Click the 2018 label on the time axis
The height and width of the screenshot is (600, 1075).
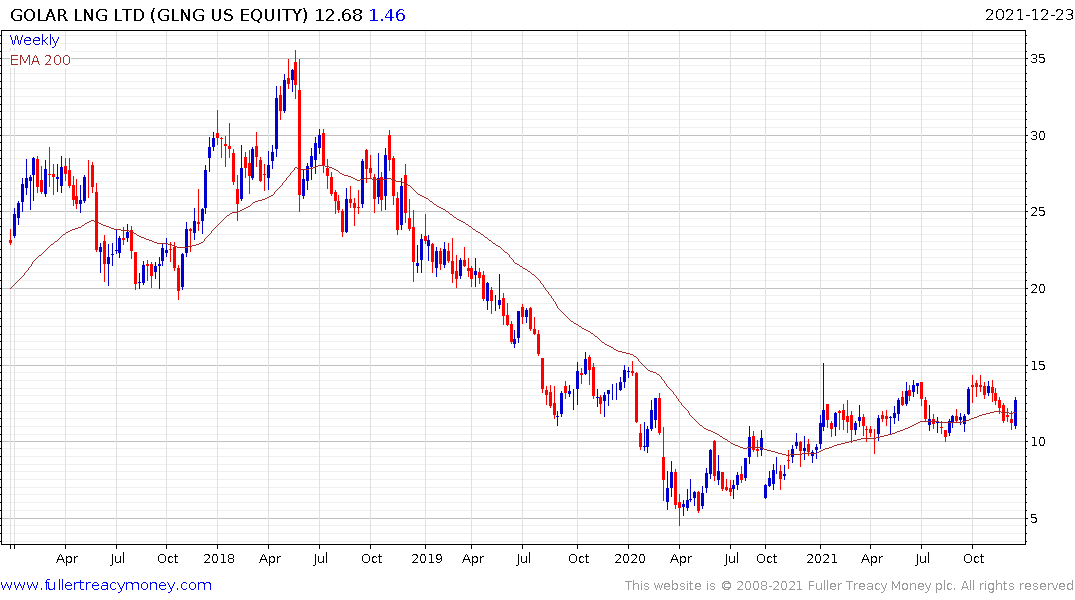click(x=219, y=559)
